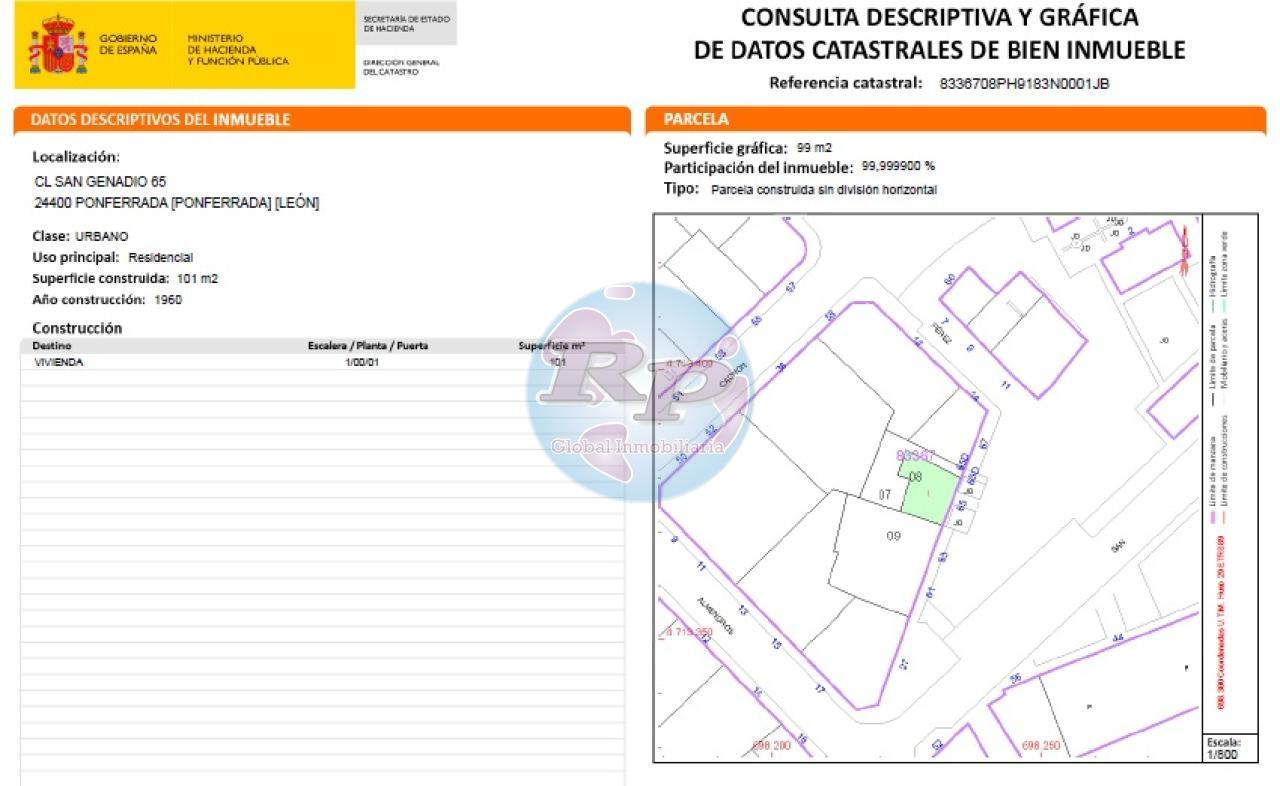Click the Almendros street label on the map
The height and width of the screenshot is (786, 1280).
[716, 616]
